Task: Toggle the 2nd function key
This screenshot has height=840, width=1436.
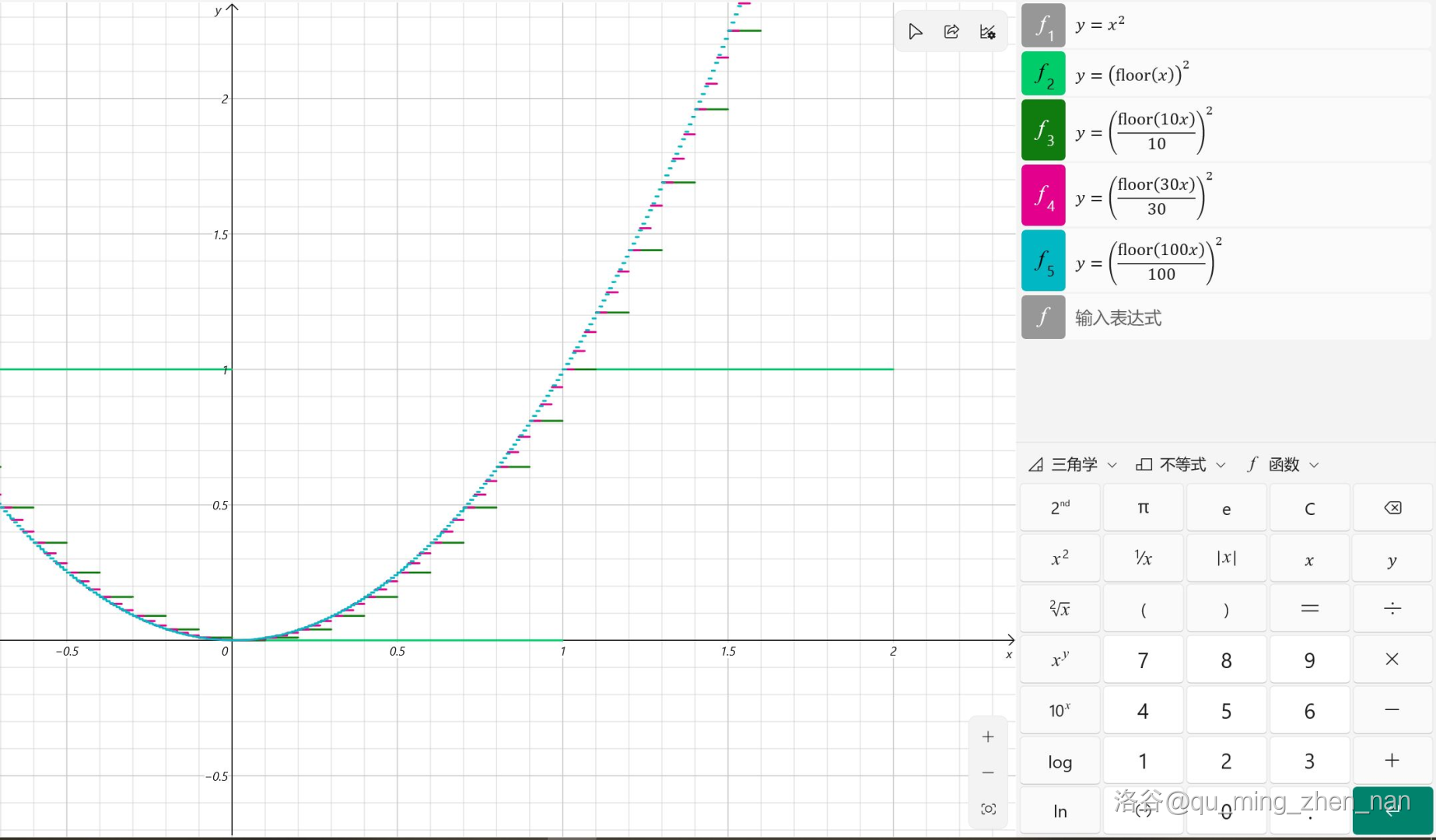Action: [1059, 508]
